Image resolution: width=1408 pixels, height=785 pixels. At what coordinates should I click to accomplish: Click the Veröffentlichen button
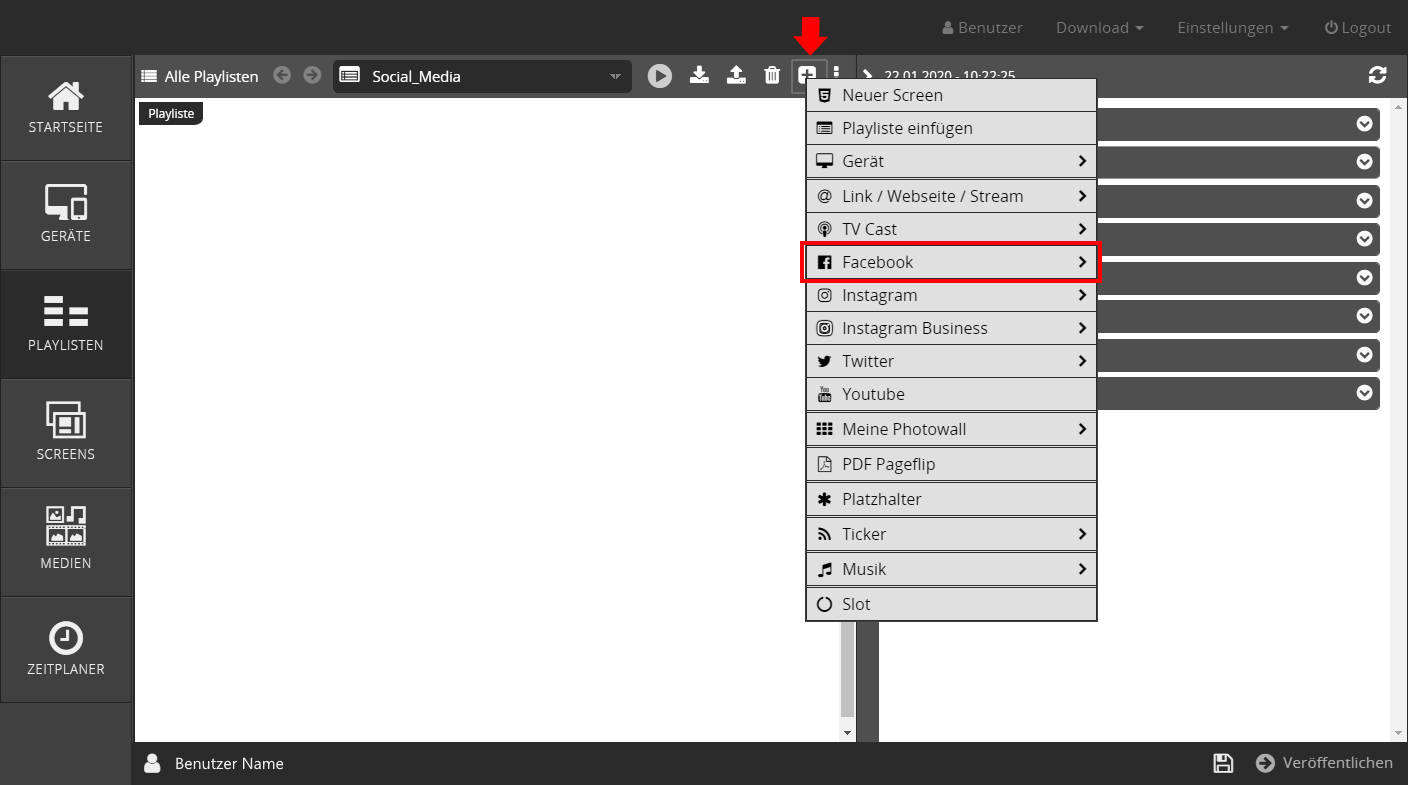[1324, 763]
